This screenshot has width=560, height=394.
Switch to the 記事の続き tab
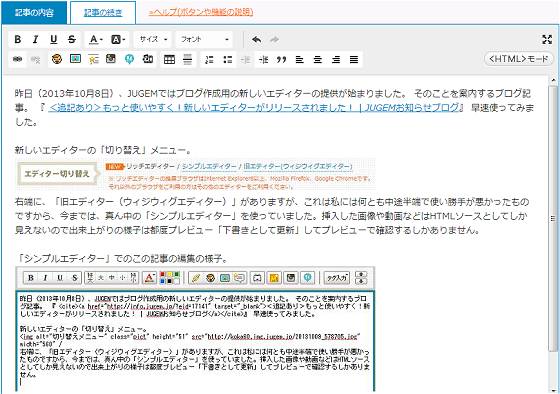(x=103, y=13)
